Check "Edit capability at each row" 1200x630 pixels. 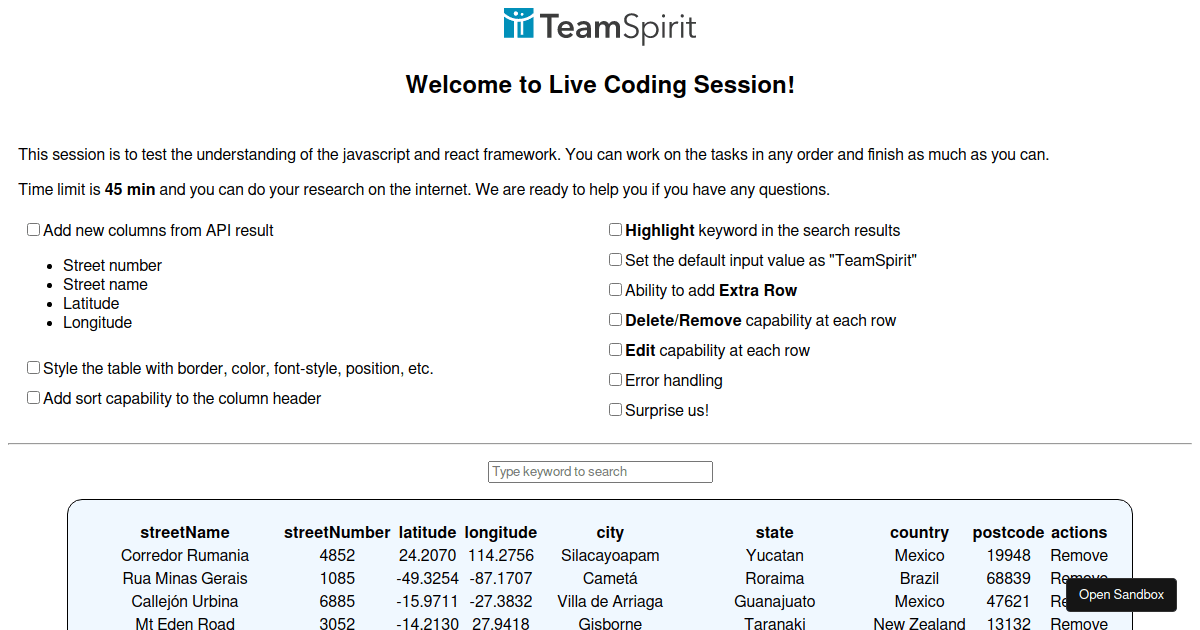point(615,349)
